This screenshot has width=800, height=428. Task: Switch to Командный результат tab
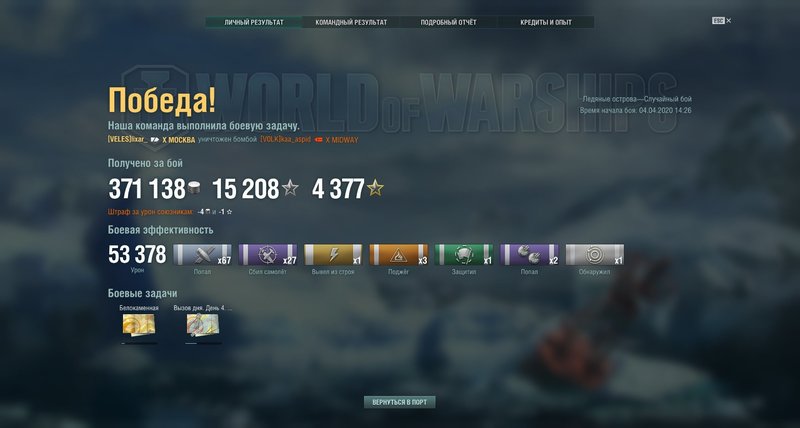click(351, 22)
